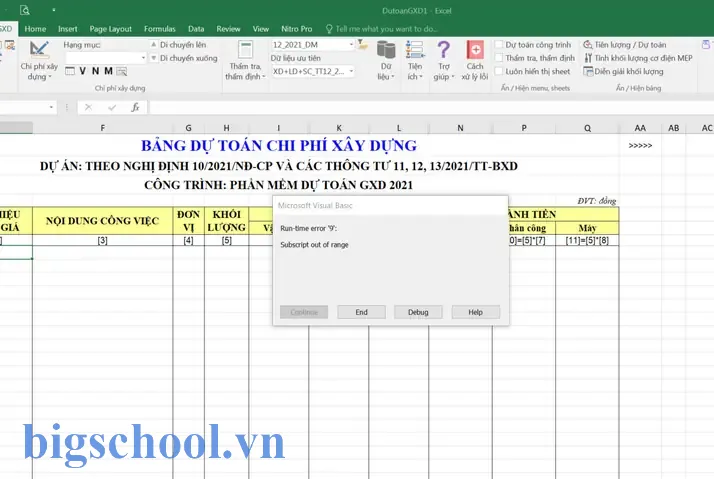Open the Insert tab

tap(67, 29)
